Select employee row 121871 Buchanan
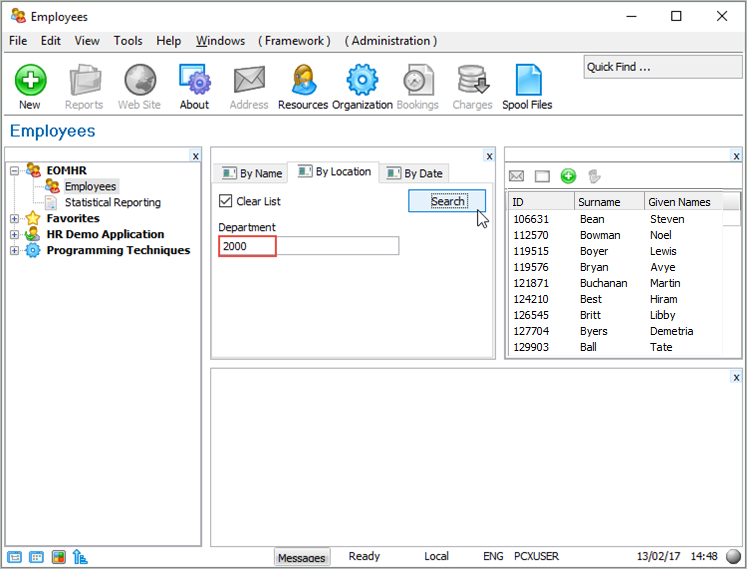The height and width of the screenshot is (569, 747). pyautogui.click(x=616, y=283)
